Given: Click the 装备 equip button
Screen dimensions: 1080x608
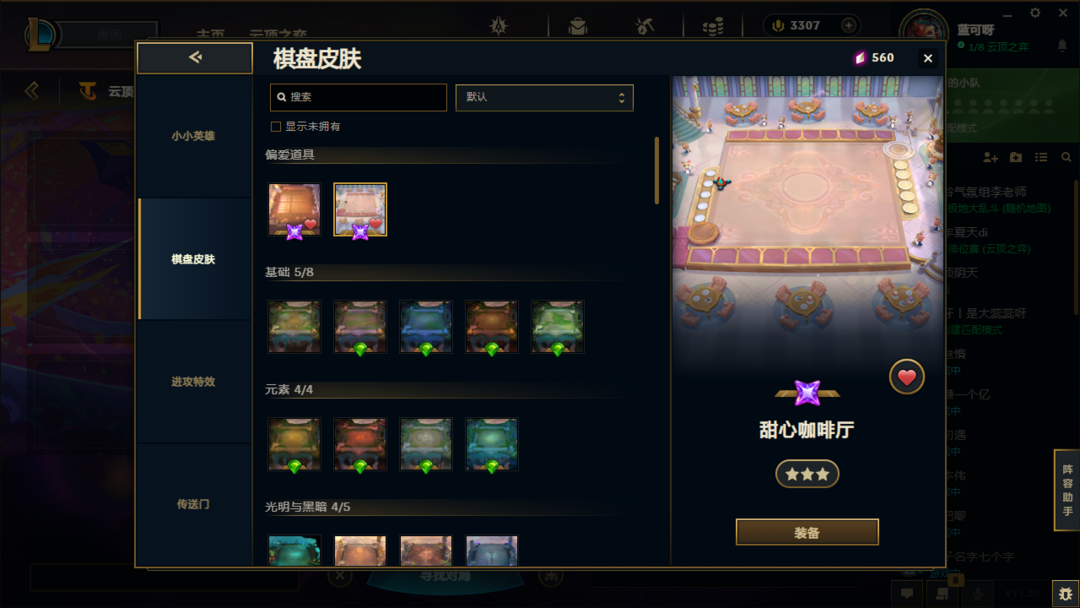Looking at the screenshot, I should (807, 532).
